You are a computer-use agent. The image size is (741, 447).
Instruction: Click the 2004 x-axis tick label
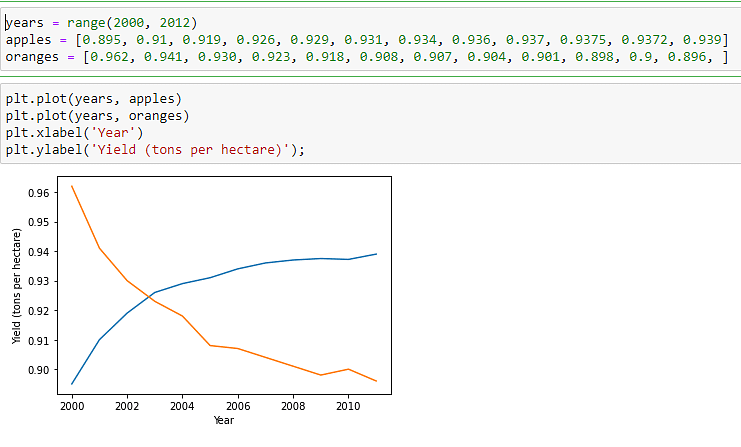pyautogui.click(x=182, y=406)
